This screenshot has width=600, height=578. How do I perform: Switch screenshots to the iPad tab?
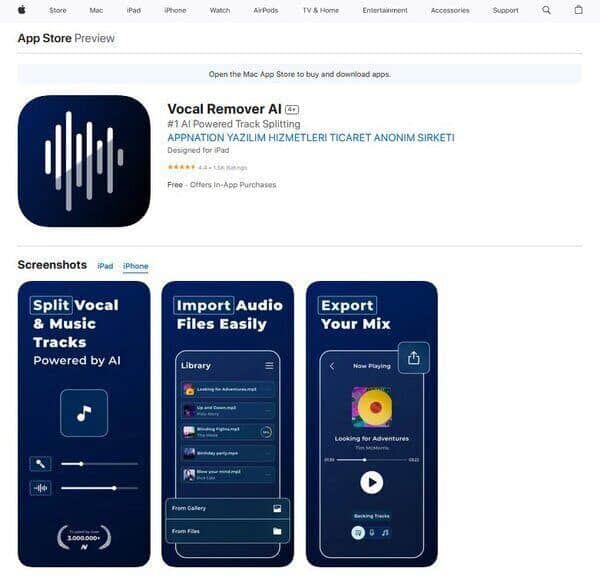pyautogui.click(x=105, y=266)
